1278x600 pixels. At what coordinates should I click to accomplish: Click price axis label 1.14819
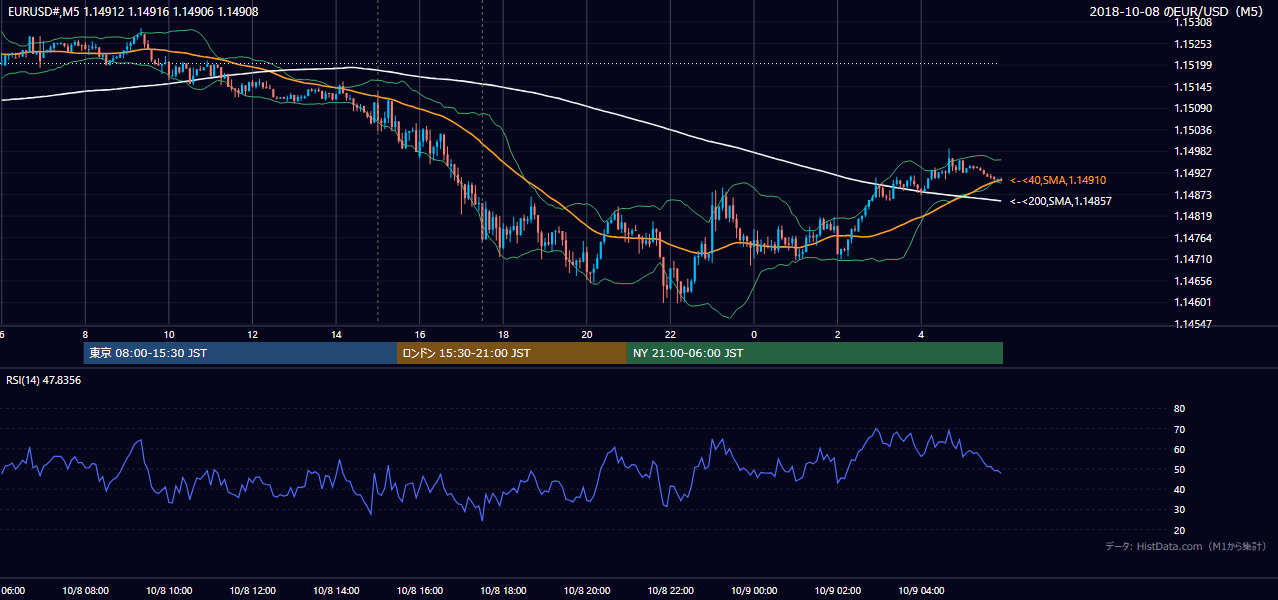pos(1192,216)
